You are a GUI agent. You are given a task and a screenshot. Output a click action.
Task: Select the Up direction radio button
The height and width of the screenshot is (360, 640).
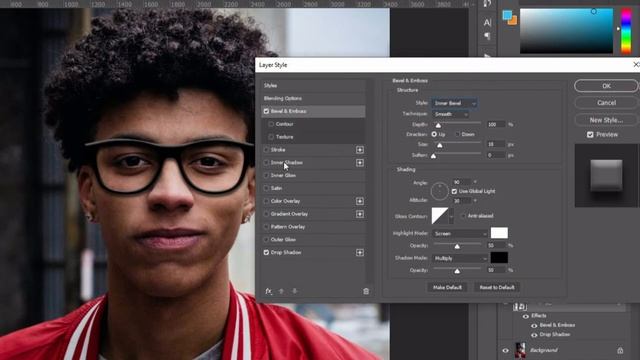coord(434,134)
